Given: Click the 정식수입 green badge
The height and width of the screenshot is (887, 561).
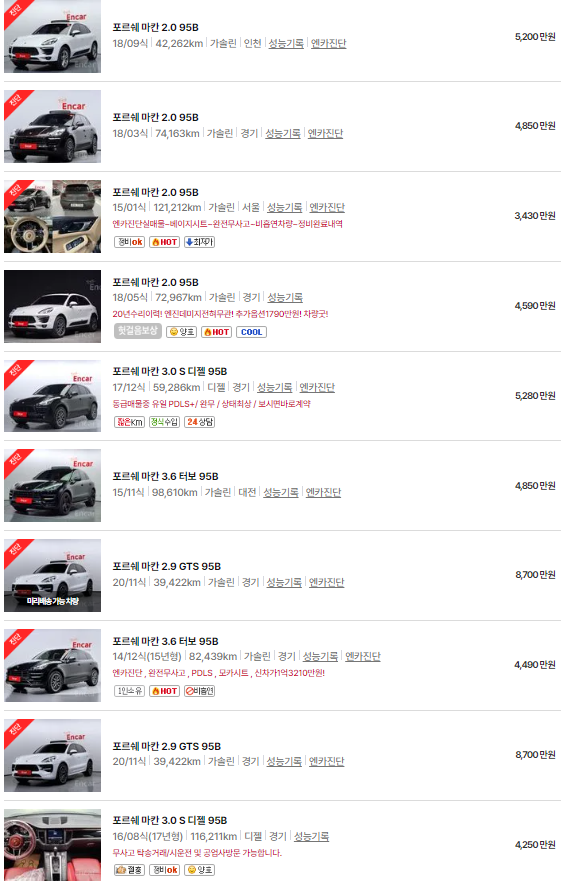Looking at the screenshot, I should click(164, 422).
